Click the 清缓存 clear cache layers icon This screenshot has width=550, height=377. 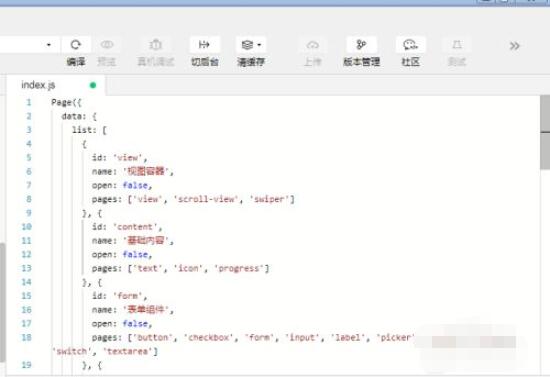tap(247, 45)
